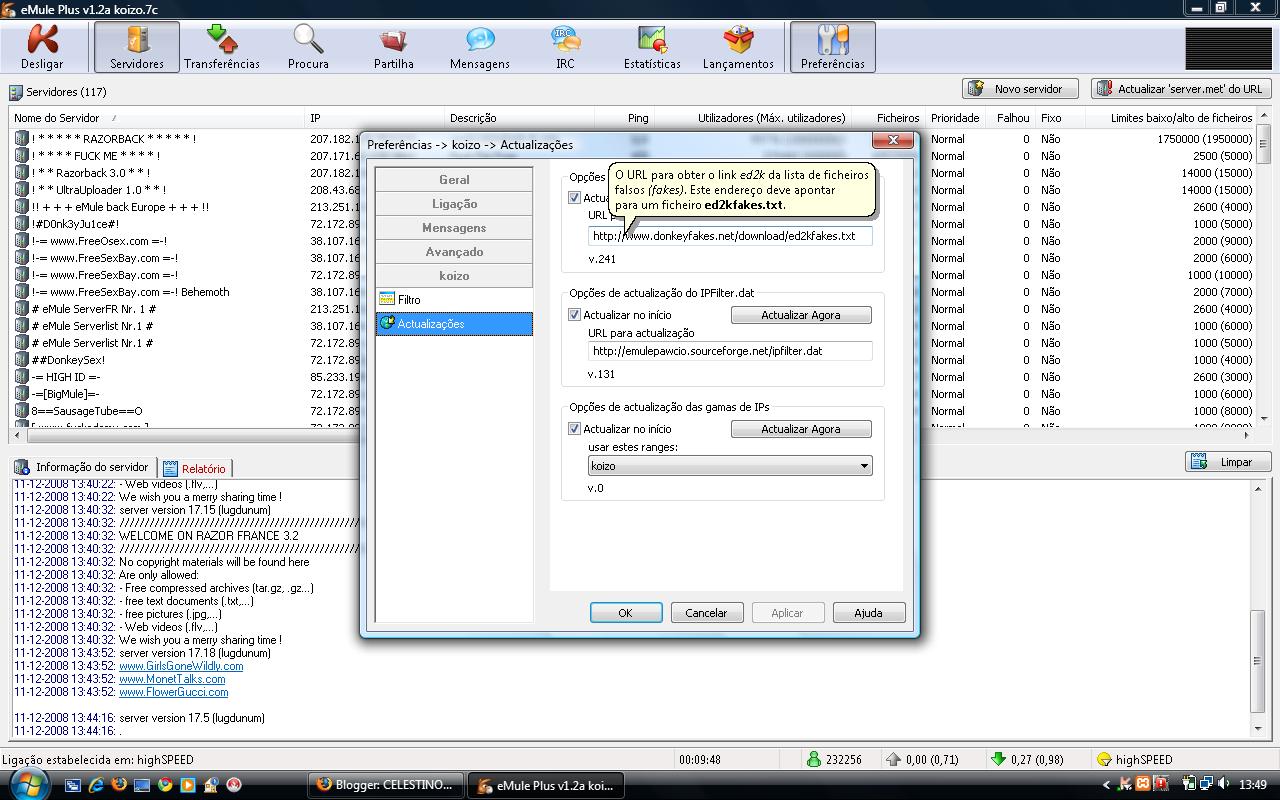Click the highSPEED connection icon in status bar
The height and width of the screenshot is (800, 1280).
point(1104,760)
